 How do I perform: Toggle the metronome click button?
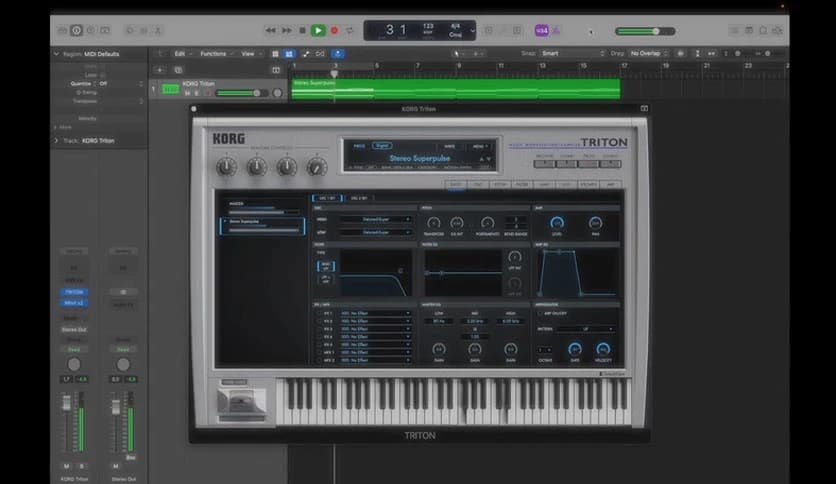point(556,30)
